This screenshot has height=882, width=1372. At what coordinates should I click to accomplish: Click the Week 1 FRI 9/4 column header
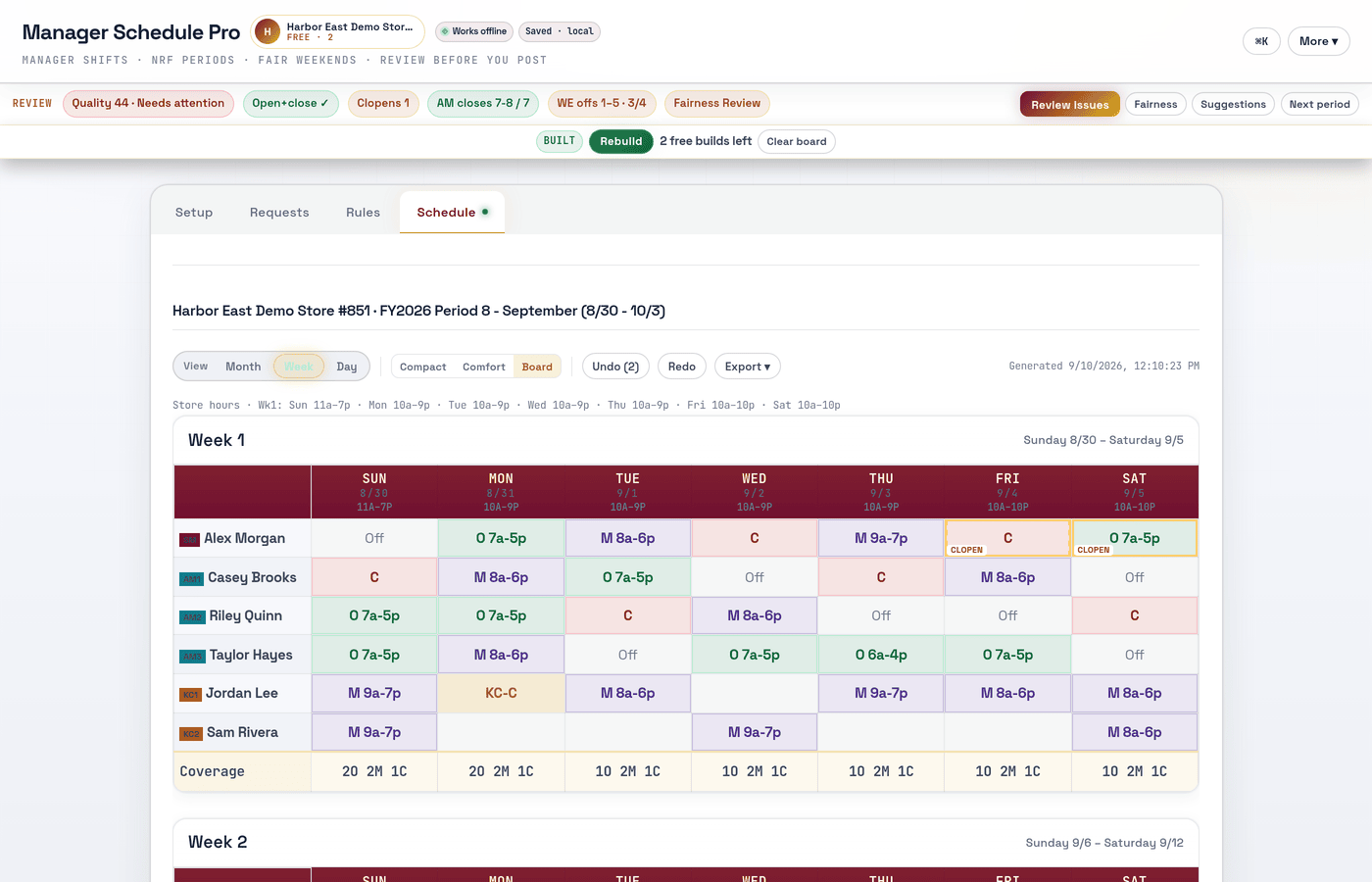[x=1007, y=492]
